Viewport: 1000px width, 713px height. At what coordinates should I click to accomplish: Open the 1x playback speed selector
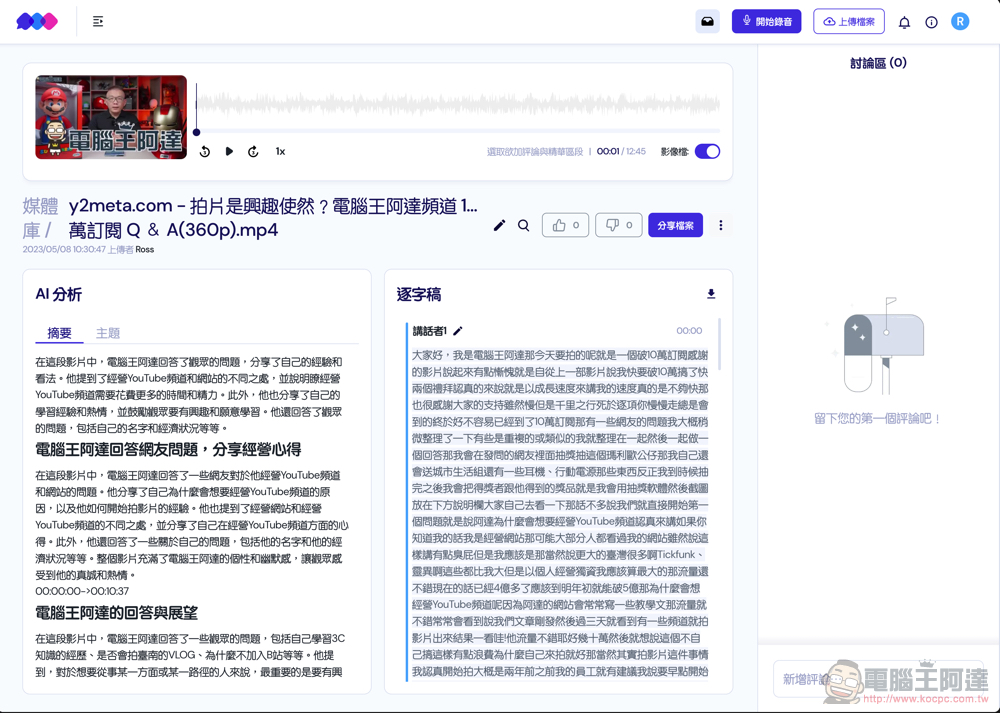[x=280, y=152]
